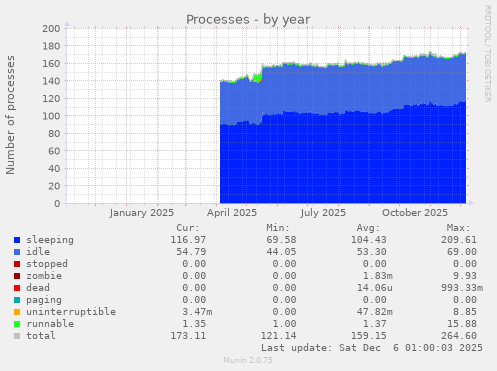Click the sleeping current value 116.97
The width and height of the screenshot is (497, 371).
188,240
